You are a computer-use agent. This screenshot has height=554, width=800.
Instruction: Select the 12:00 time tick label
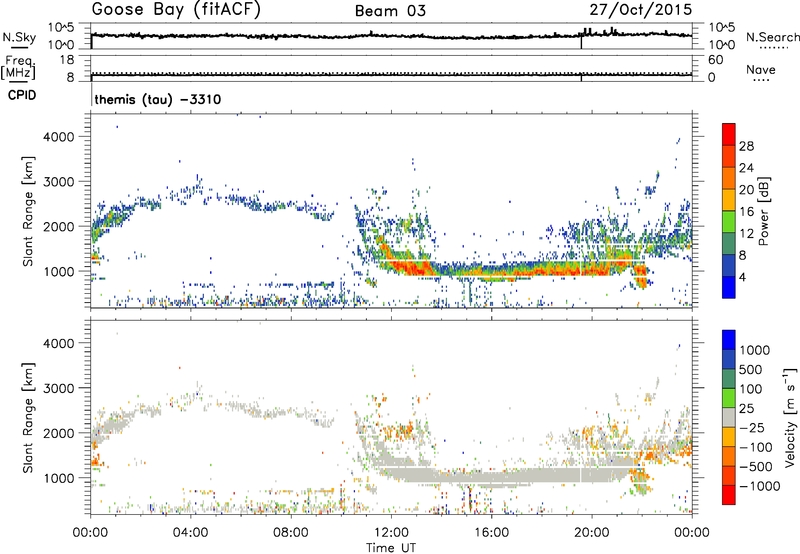coord(391,533)
